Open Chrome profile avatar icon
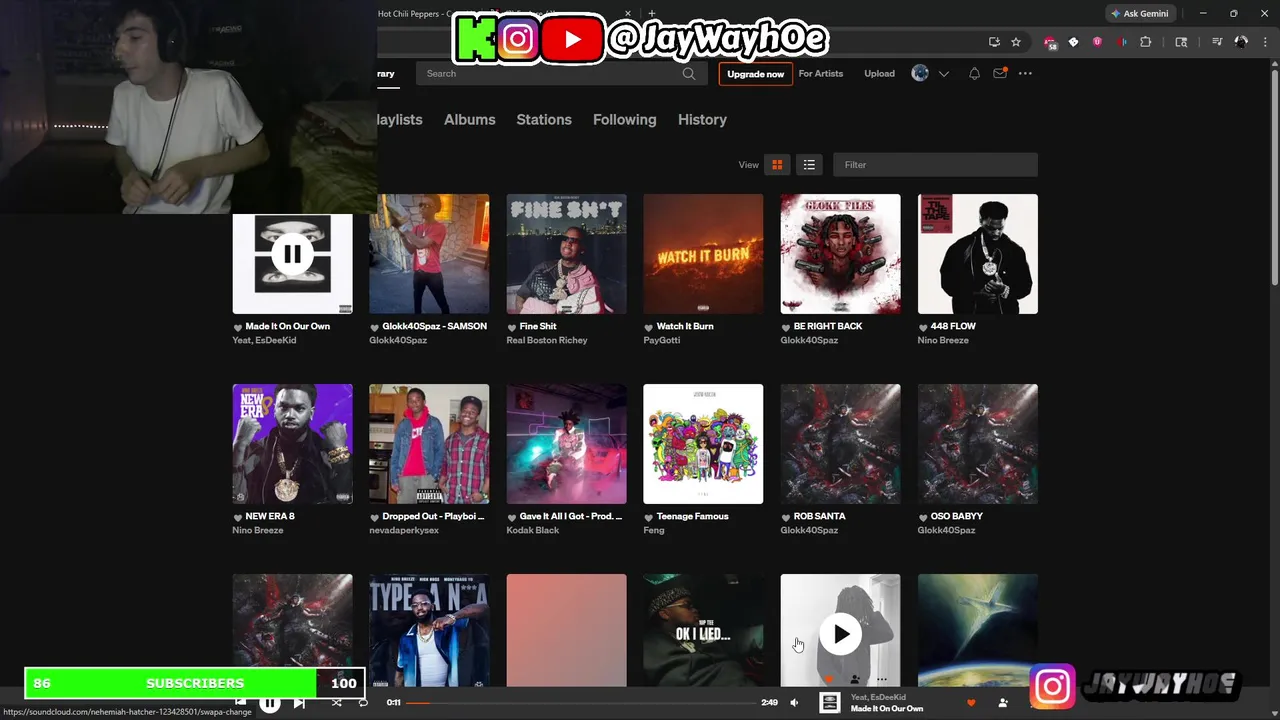Viewport: 1280px width, 720px height. (1241, 42)
